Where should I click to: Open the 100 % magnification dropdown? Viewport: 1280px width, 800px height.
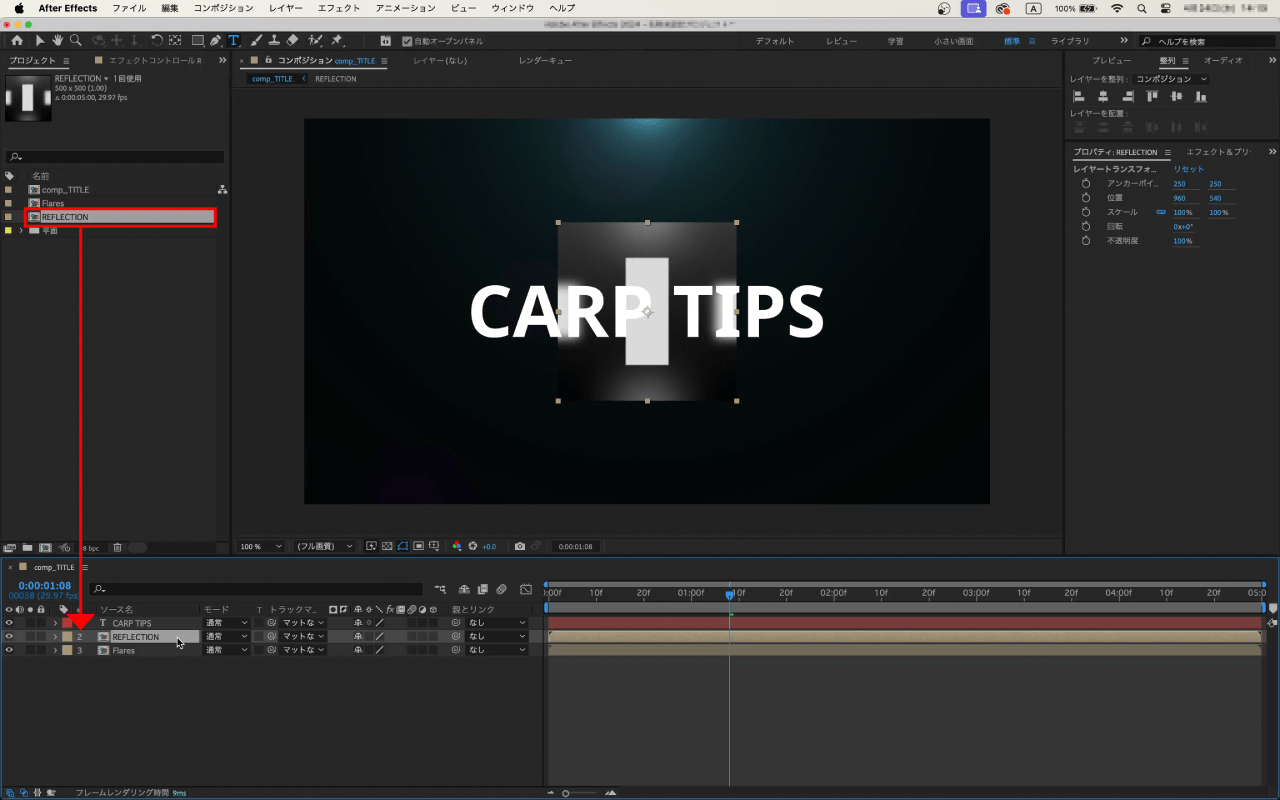[260, 546]
